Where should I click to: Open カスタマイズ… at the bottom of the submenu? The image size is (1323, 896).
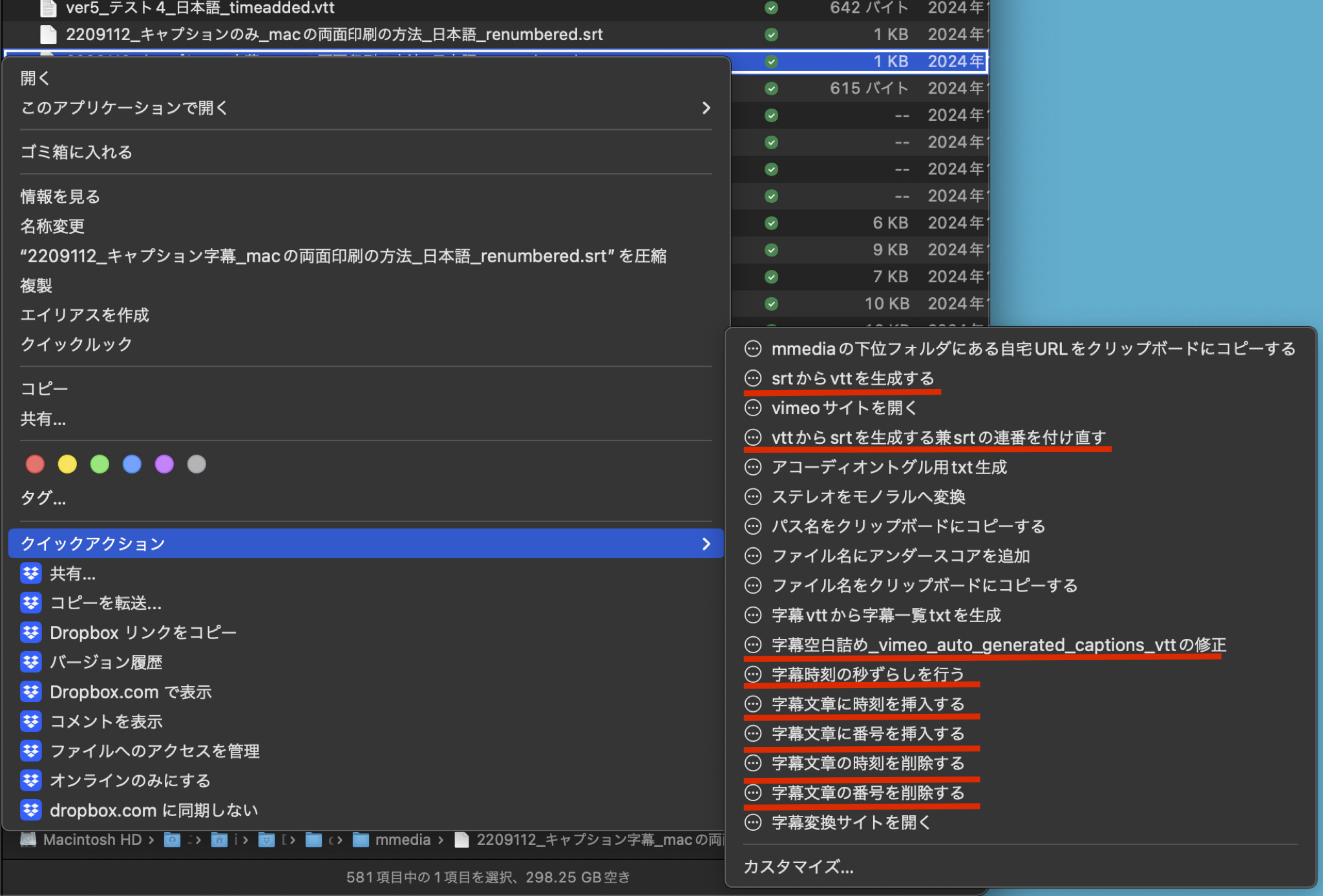click(x=798, y=867)
